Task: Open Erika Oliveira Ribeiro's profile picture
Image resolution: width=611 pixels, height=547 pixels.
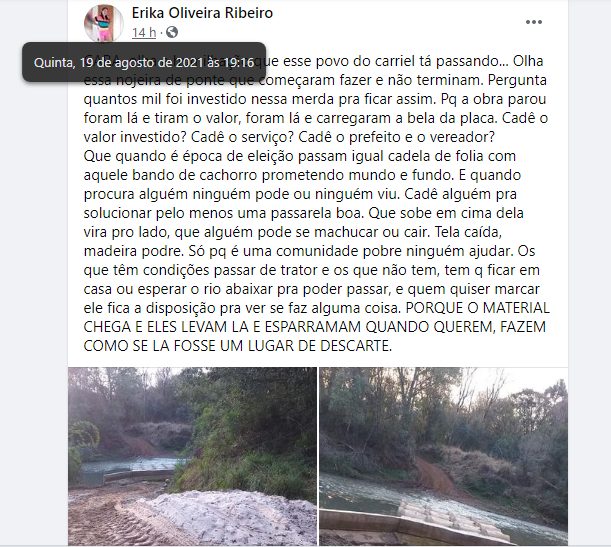Action: pos(104,23)
